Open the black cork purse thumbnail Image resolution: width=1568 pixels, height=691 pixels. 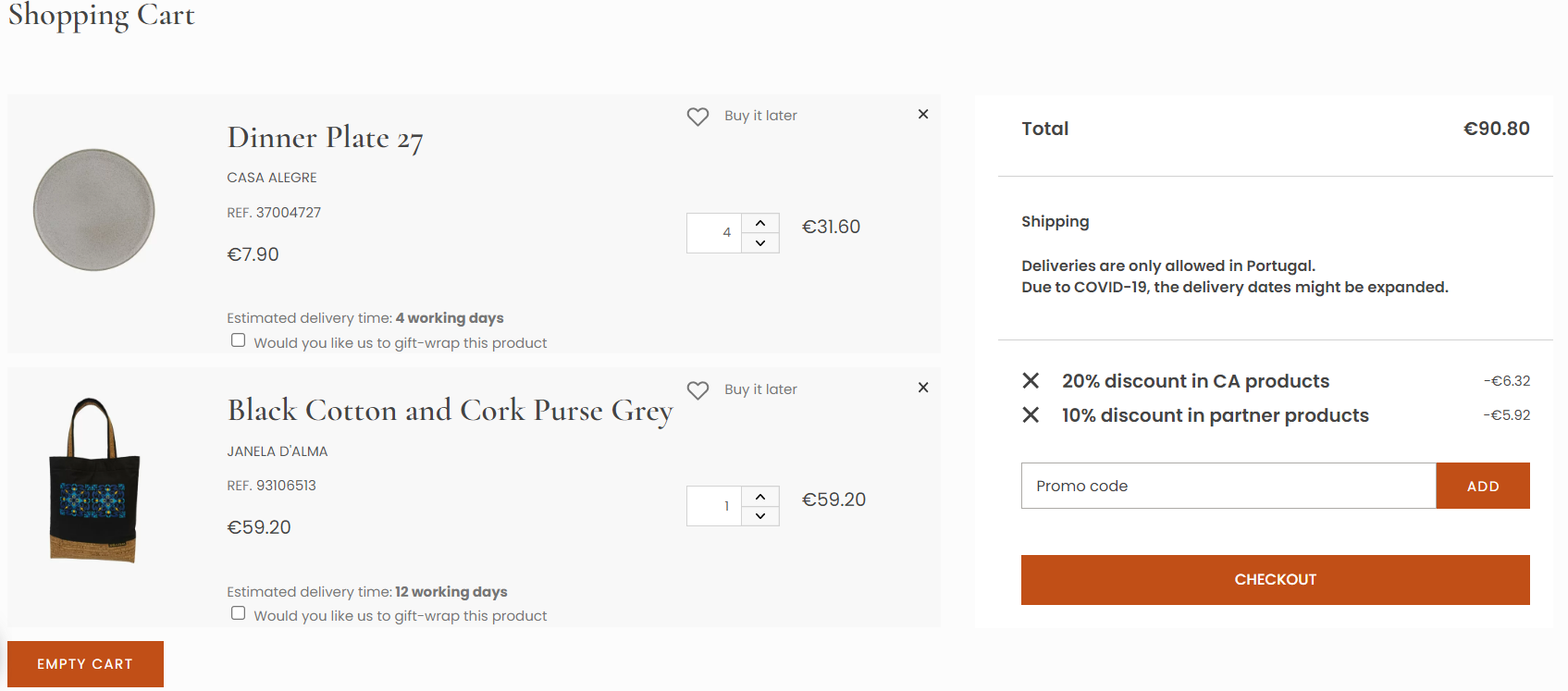tap(94, 479)
